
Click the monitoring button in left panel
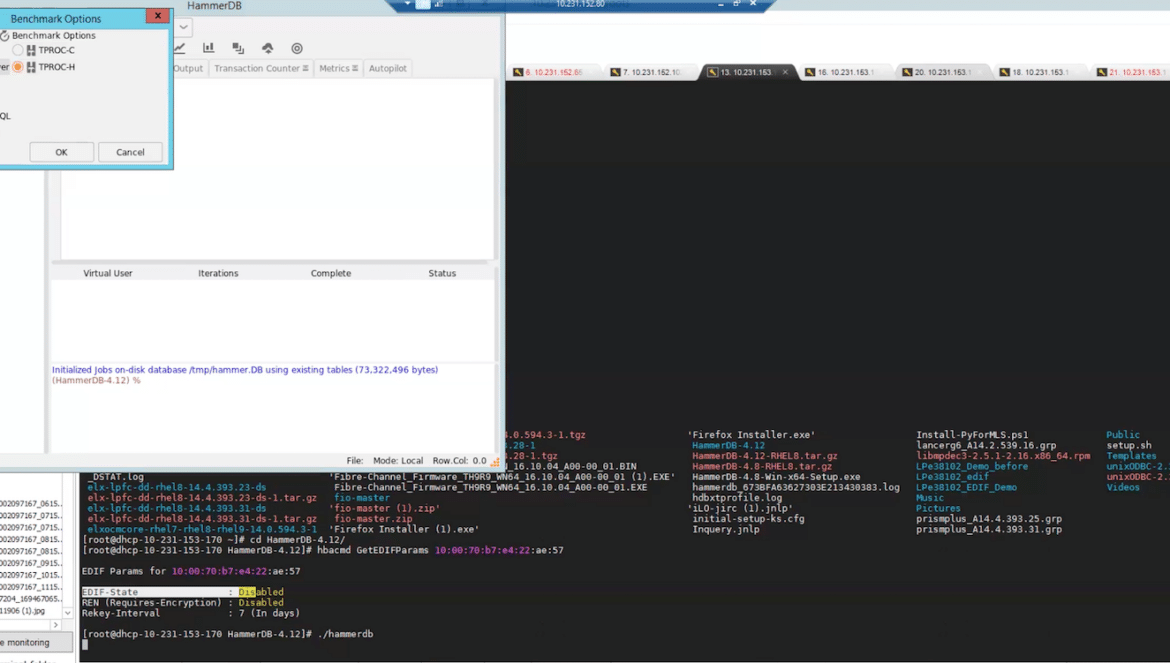[36, 642]
